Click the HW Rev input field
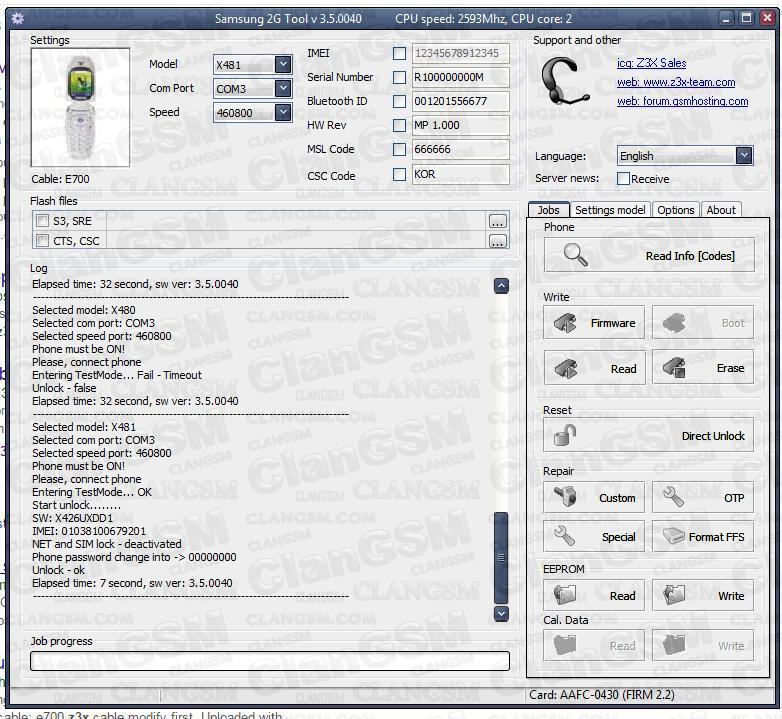The width and height of the screenshot is (782, 719). pos(461,125)
